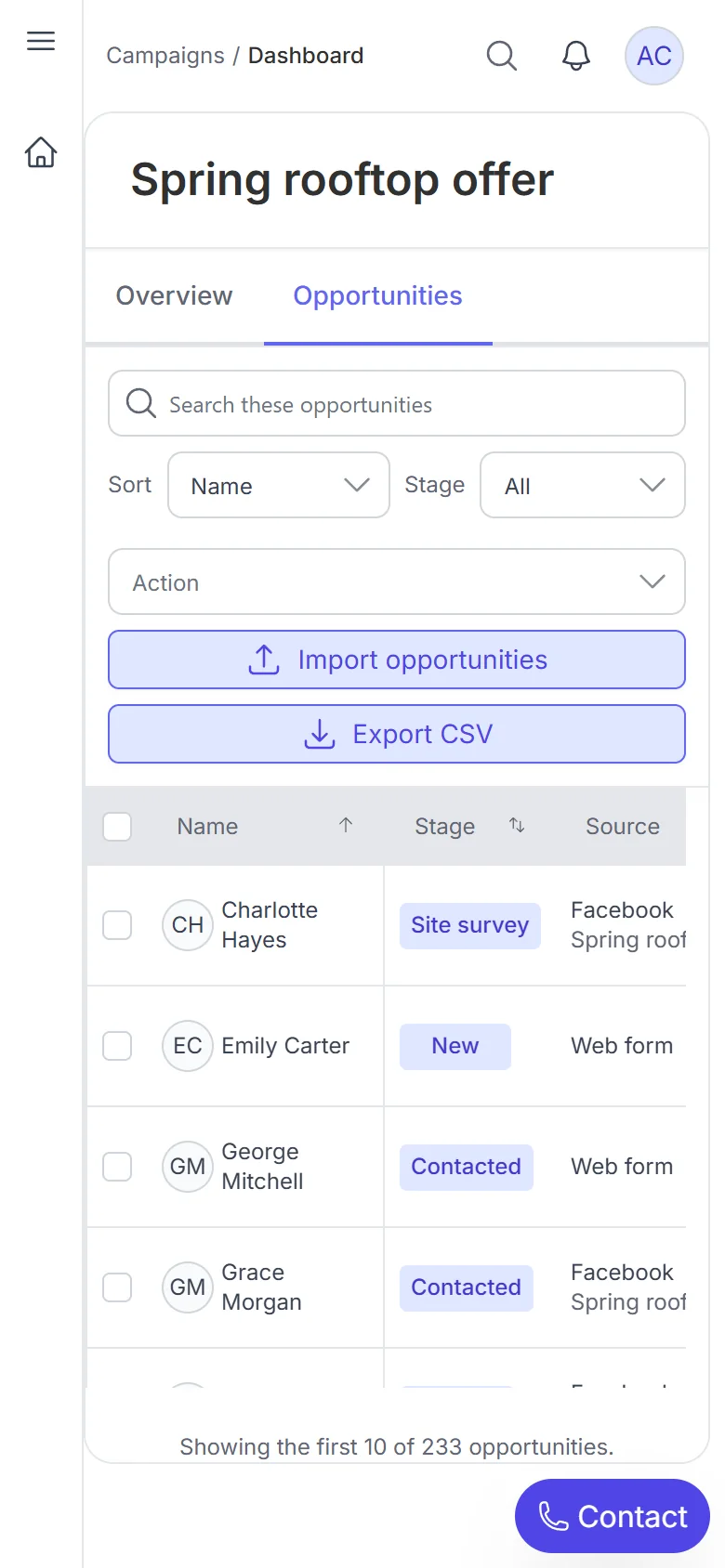The height and width of the screenshot is (1568, 725).
Task: Click the Export CSV button
Action: click(x=397, y=734)
